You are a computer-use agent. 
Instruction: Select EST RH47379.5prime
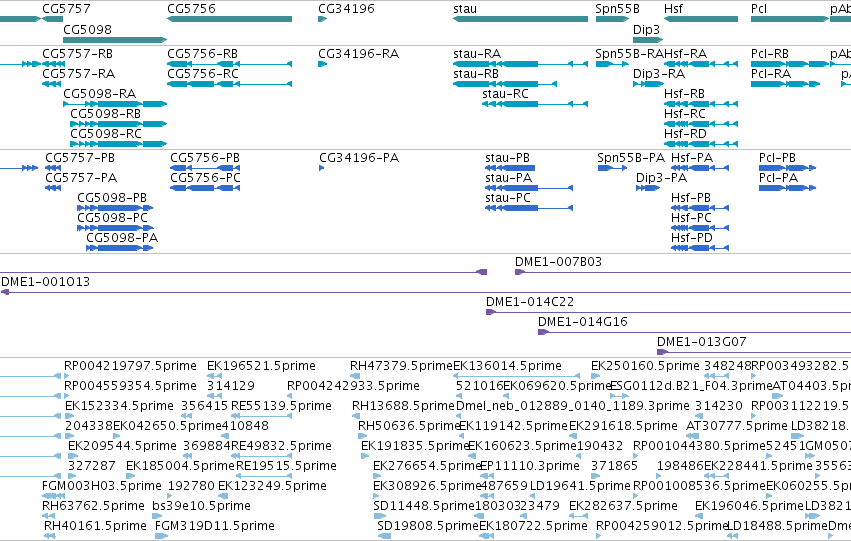click(x=401, y=366)
